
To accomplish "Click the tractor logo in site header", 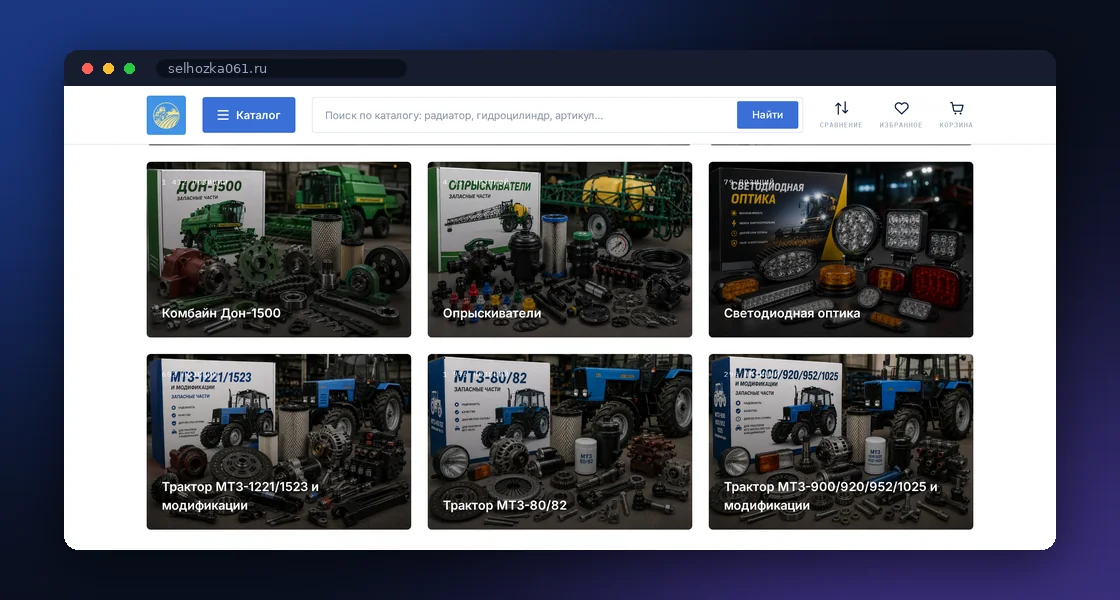I will pyautogui.click(x=166, y=115).
